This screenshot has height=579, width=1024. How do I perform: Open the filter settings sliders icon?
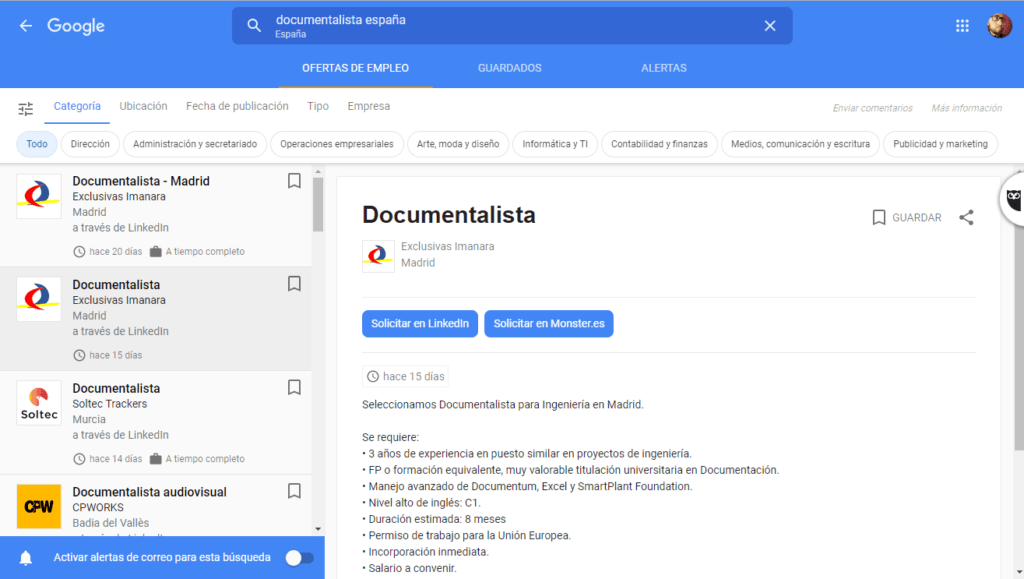click(25, 109)
